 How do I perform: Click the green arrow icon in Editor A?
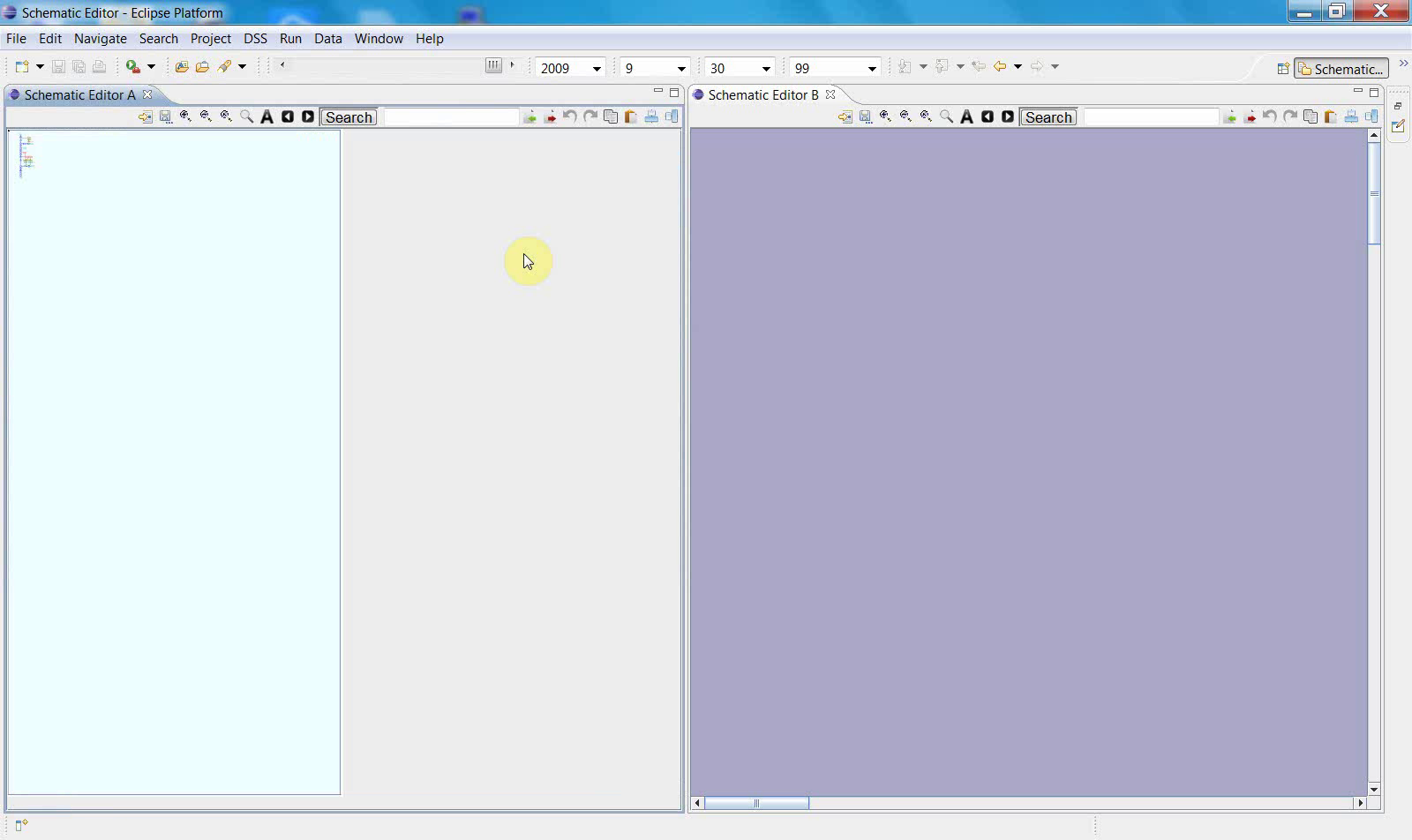(529, 117)
